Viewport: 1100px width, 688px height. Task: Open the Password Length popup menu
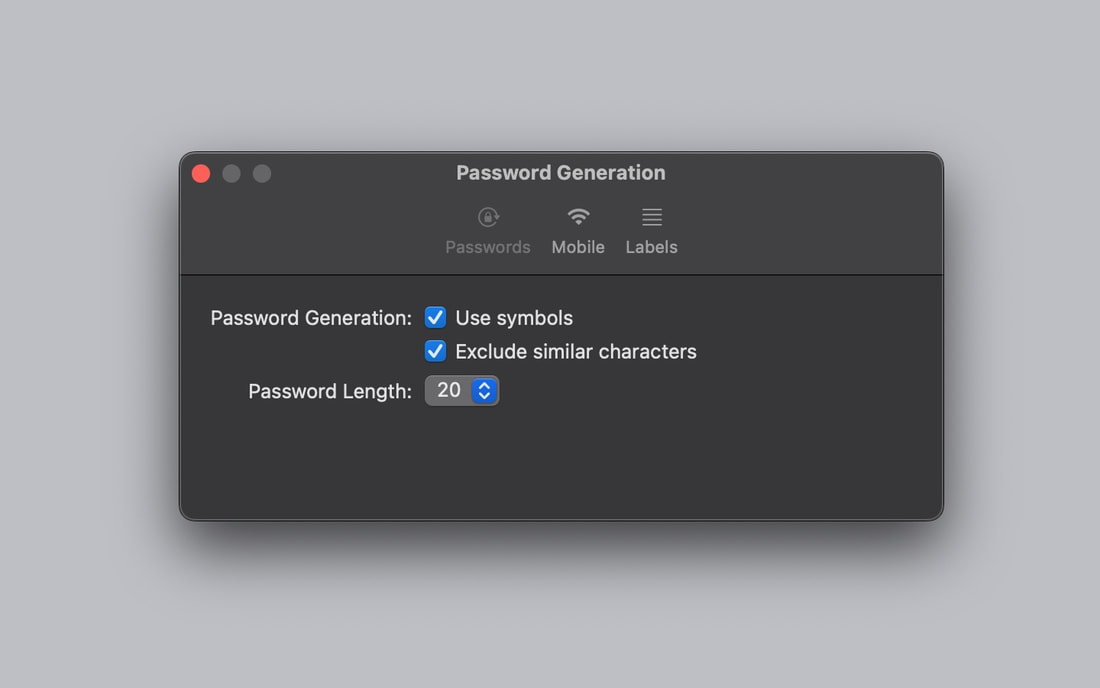(x=462, y=391)
